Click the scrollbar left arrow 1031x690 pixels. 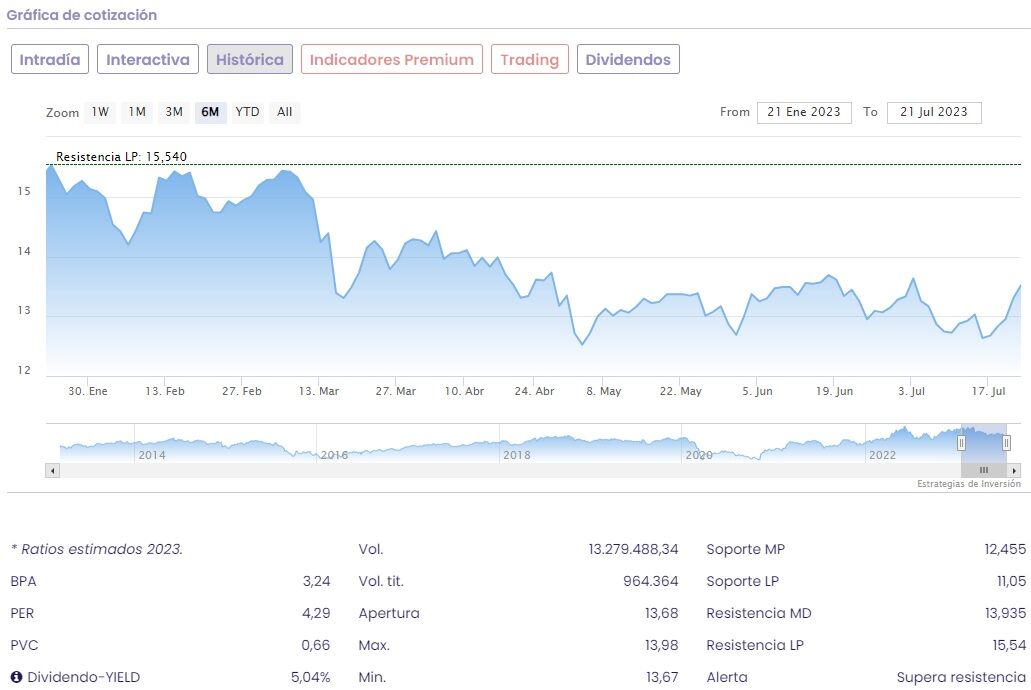click(53, 470)
